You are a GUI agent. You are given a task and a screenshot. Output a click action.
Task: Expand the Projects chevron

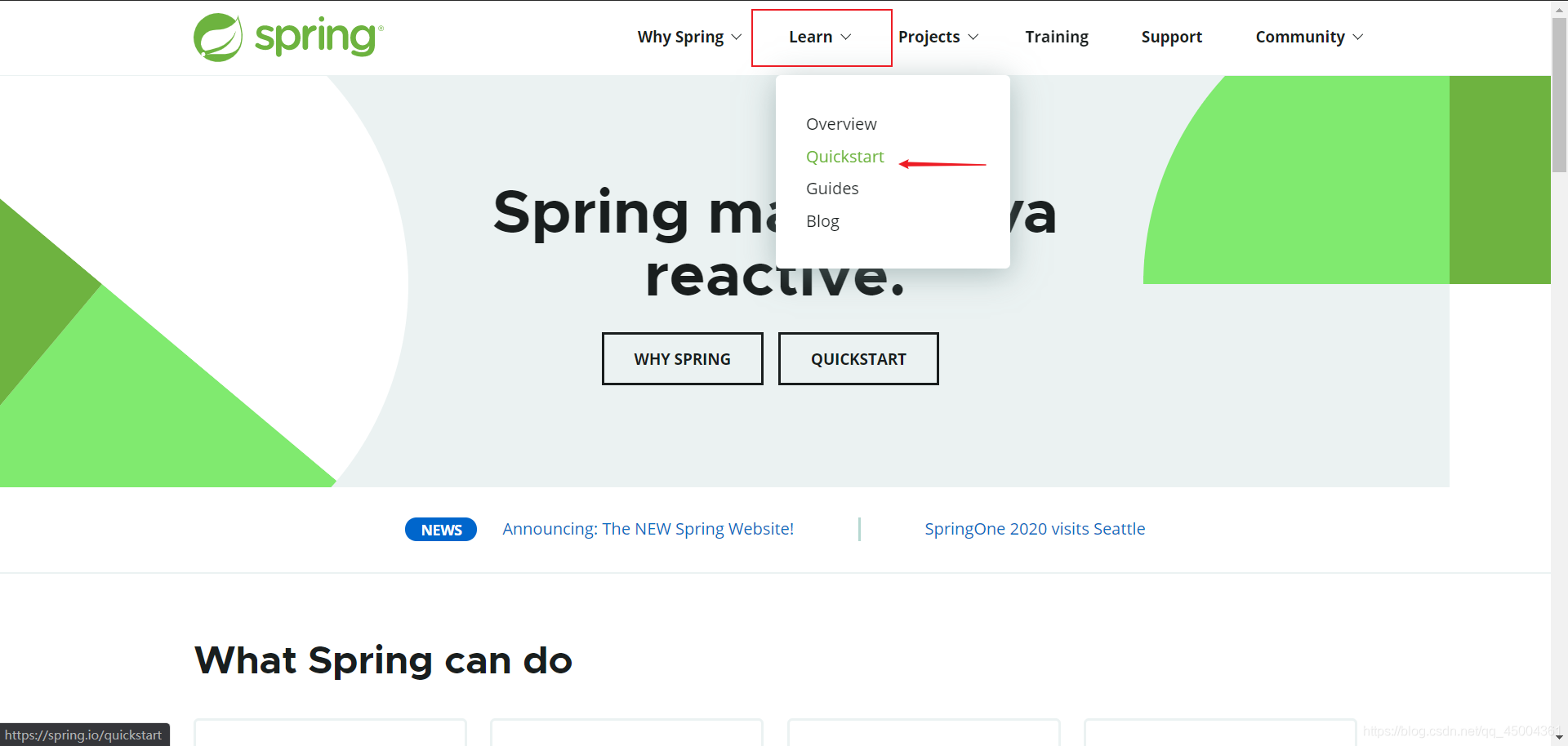(x=973, y=38)
